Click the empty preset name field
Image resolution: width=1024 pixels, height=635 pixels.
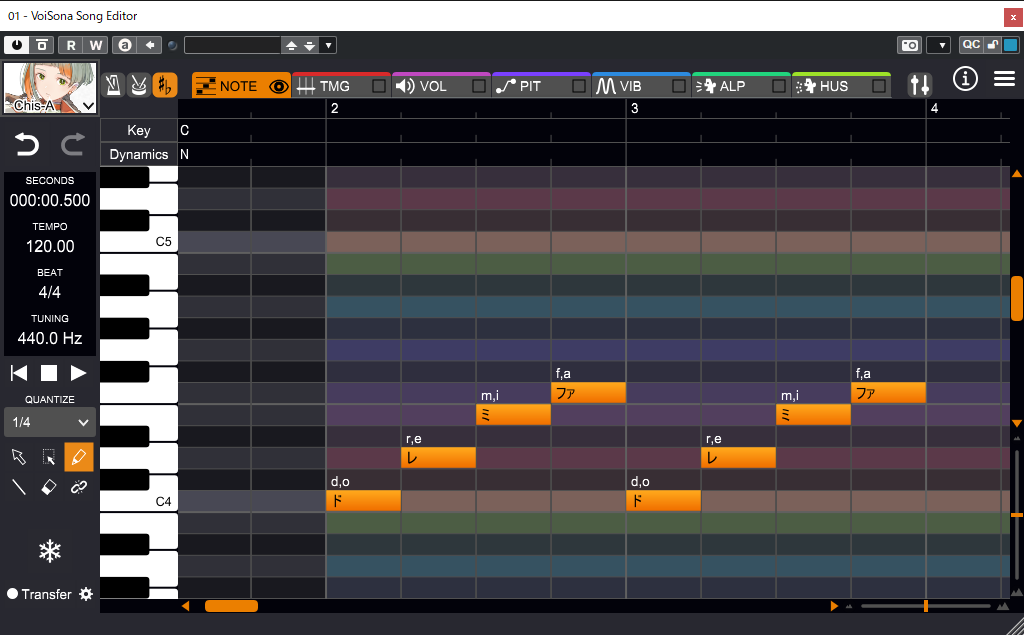tap(232, 45)
